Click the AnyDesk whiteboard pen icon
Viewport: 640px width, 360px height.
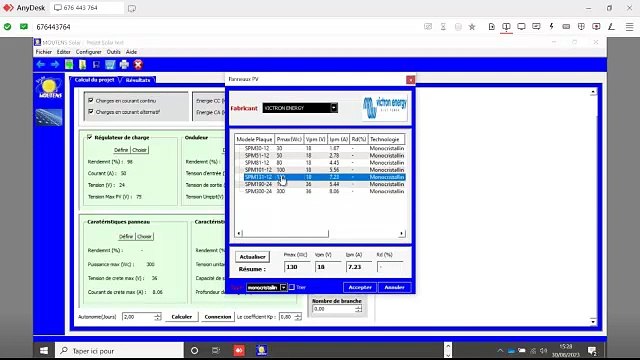pyautogui.click(x=611, y=27)
